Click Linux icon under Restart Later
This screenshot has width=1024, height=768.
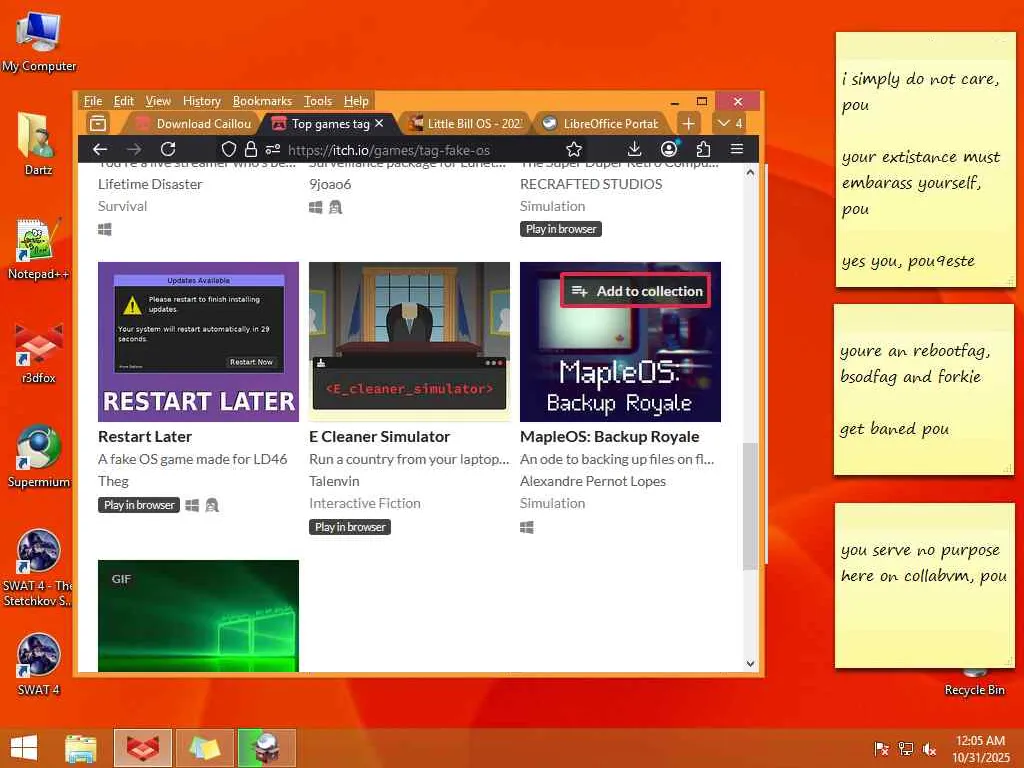[212, 505]
